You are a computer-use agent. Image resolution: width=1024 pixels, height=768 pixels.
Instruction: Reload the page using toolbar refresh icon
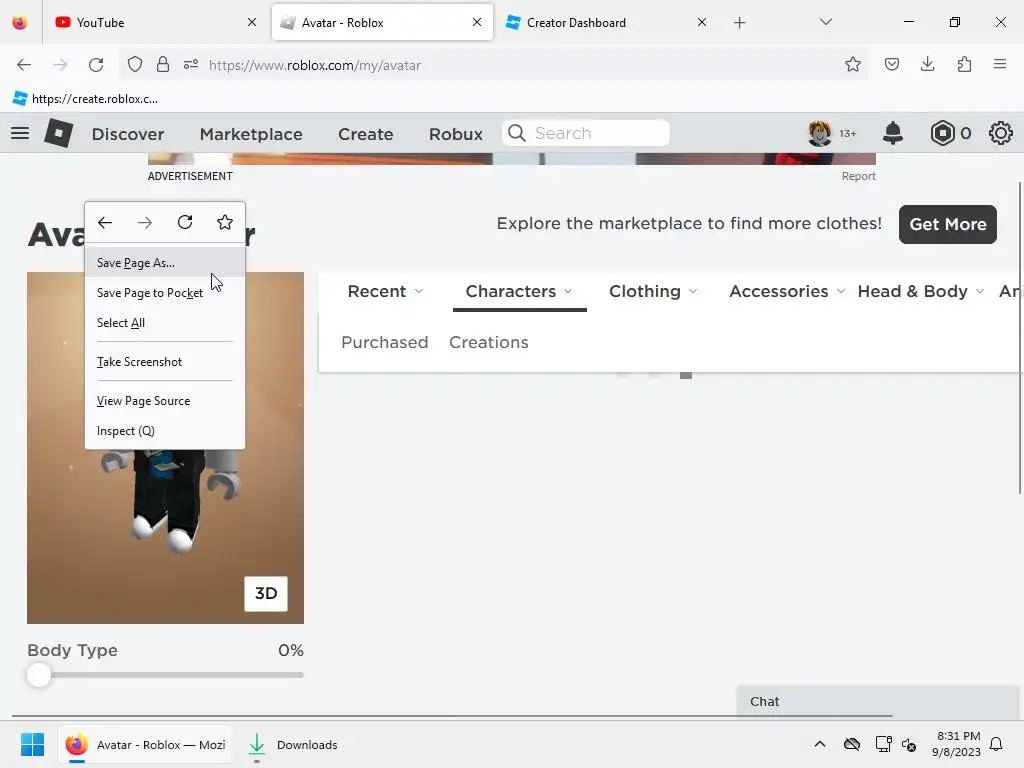coord(96,65)
